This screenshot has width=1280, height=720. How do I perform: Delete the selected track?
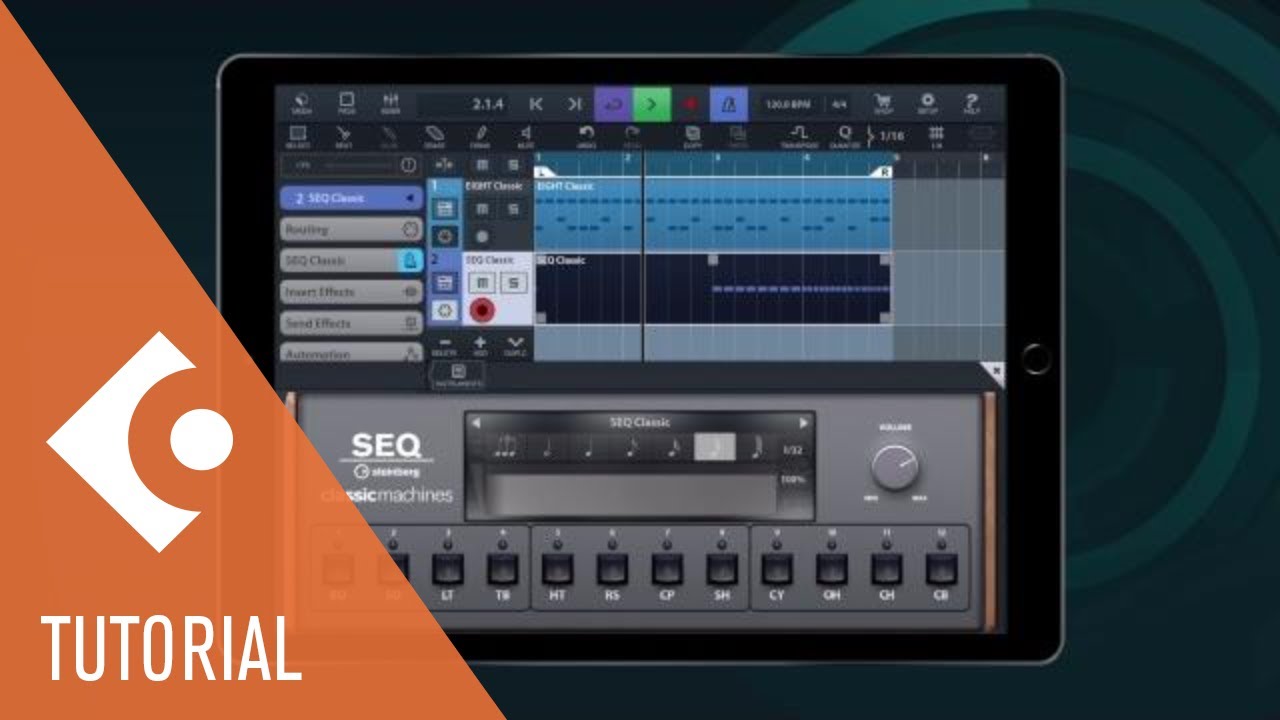click(x=445, y=345)
